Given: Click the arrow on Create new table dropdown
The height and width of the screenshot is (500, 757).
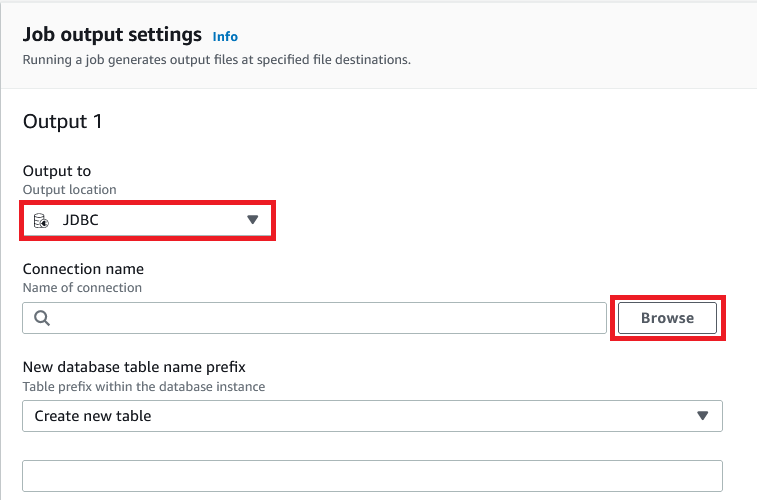Looking at the screenshot, I should pyautogui.click(x=702, y=415).
